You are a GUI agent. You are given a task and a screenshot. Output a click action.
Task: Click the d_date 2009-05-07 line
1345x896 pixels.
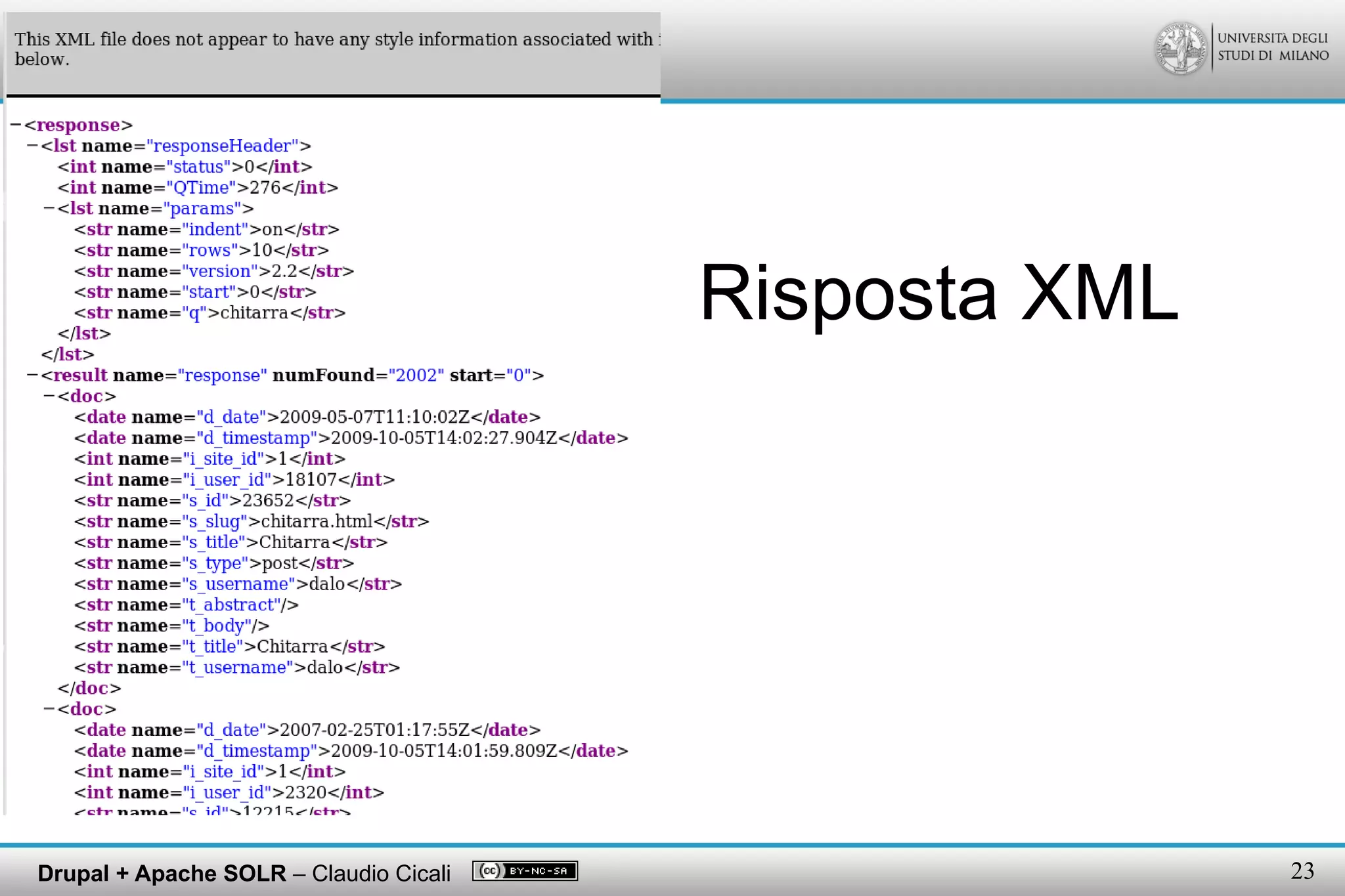(x=307, y=417)
